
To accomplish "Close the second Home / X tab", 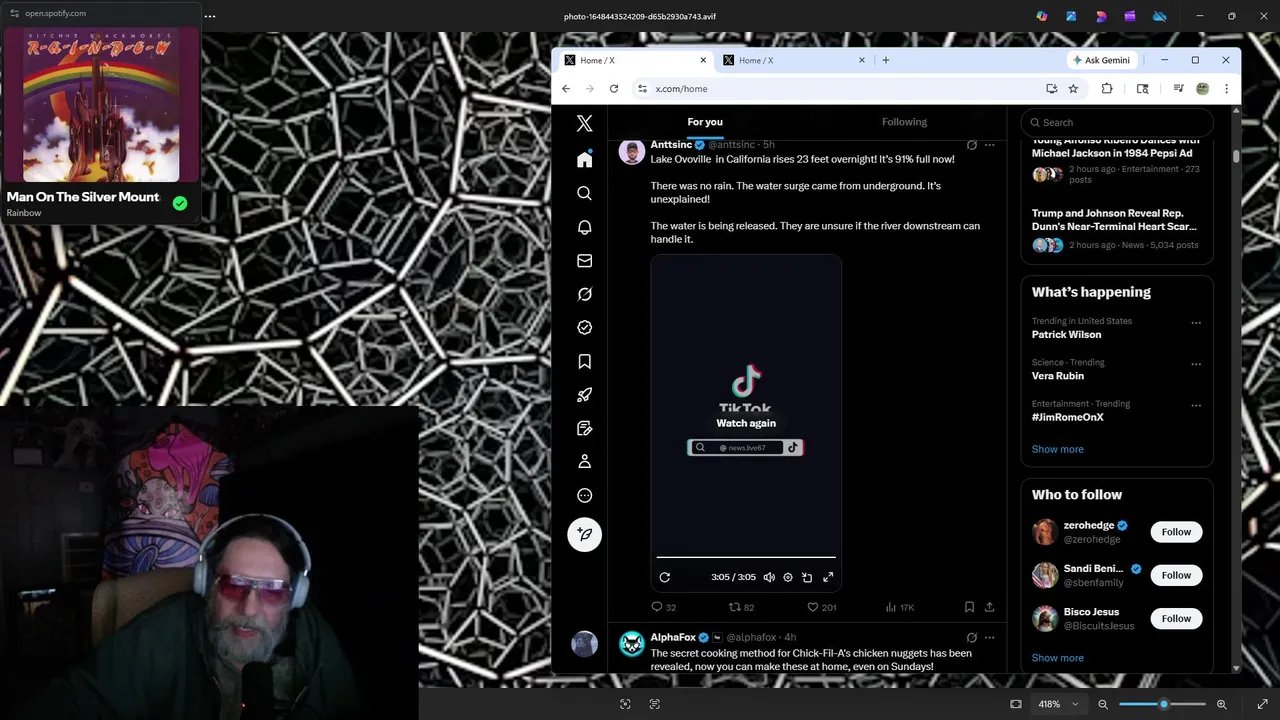I will click(862, 60).
